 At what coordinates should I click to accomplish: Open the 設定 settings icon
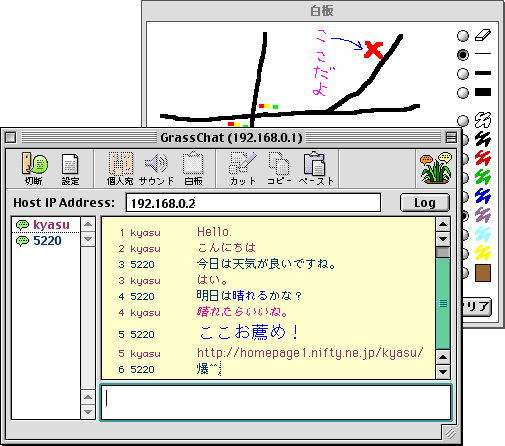tap(70, 168)
